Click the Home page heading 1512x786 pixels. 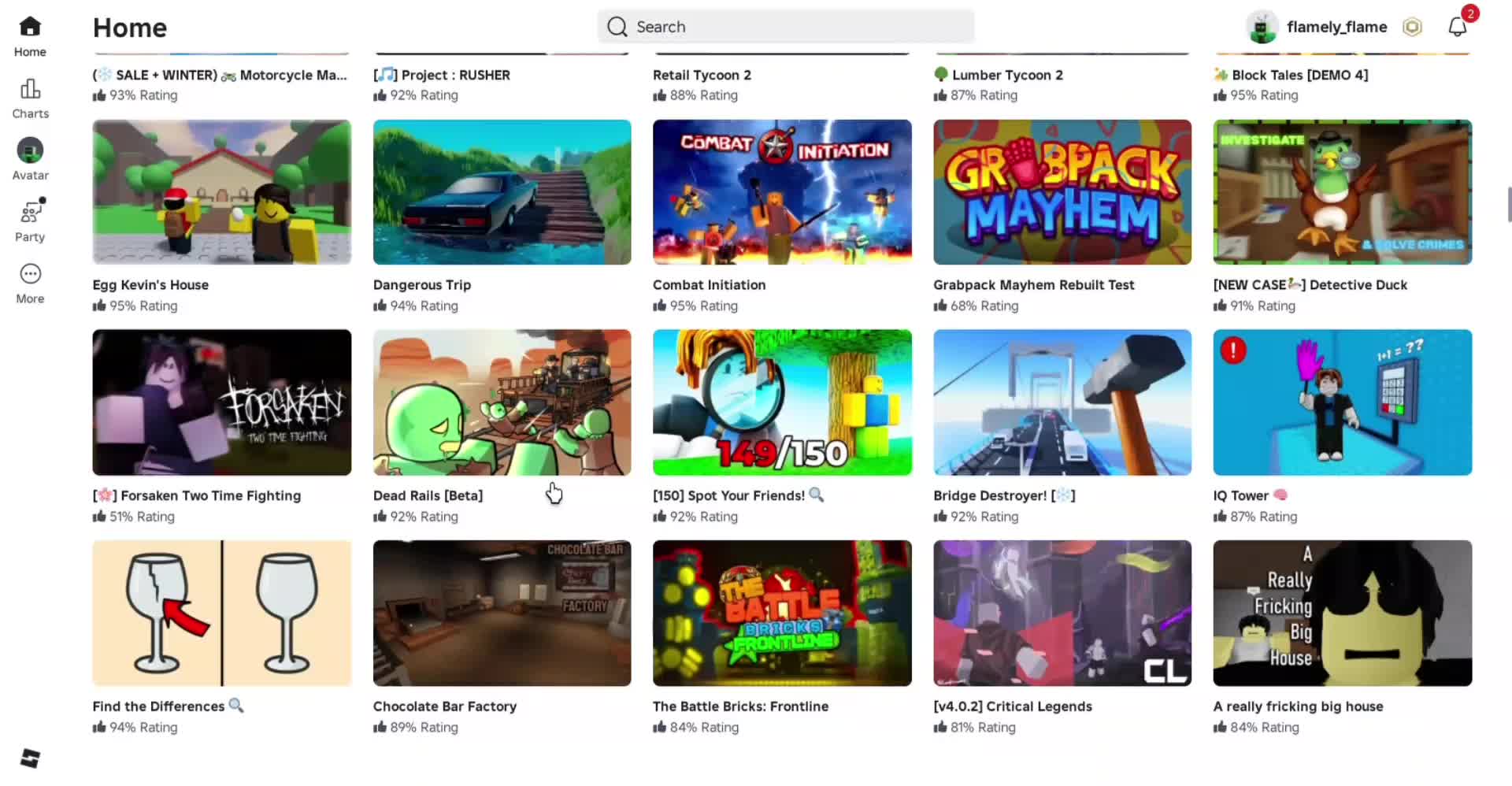130,28
